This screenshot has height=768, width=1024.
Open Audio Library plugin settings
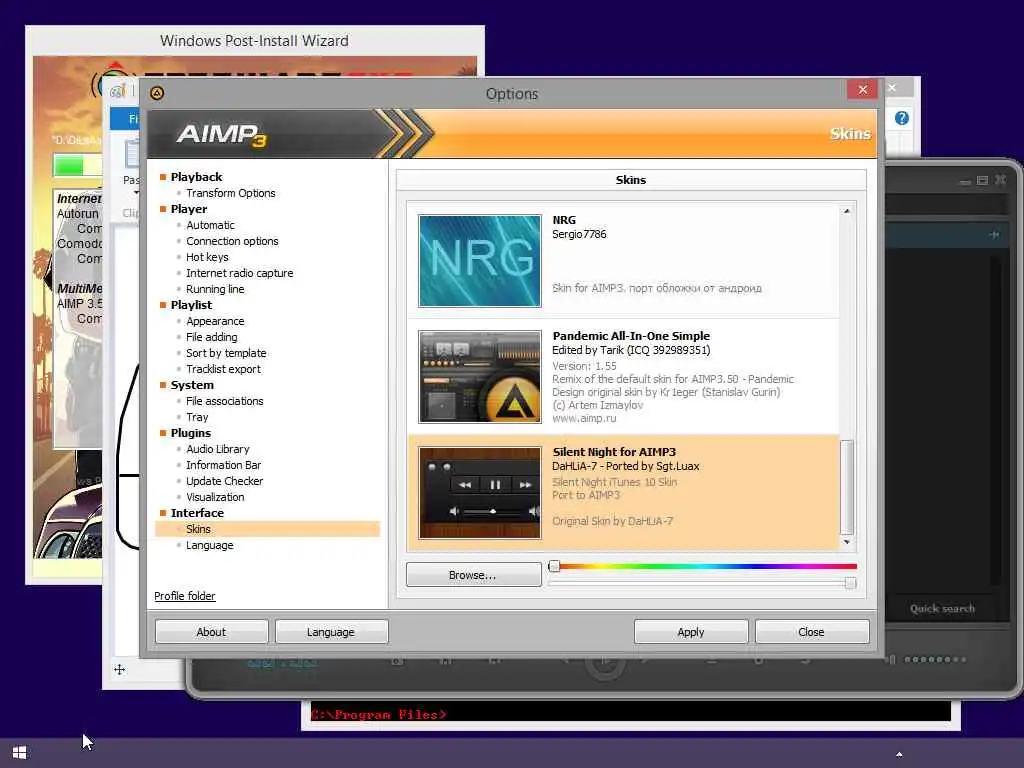coord(217,449)
